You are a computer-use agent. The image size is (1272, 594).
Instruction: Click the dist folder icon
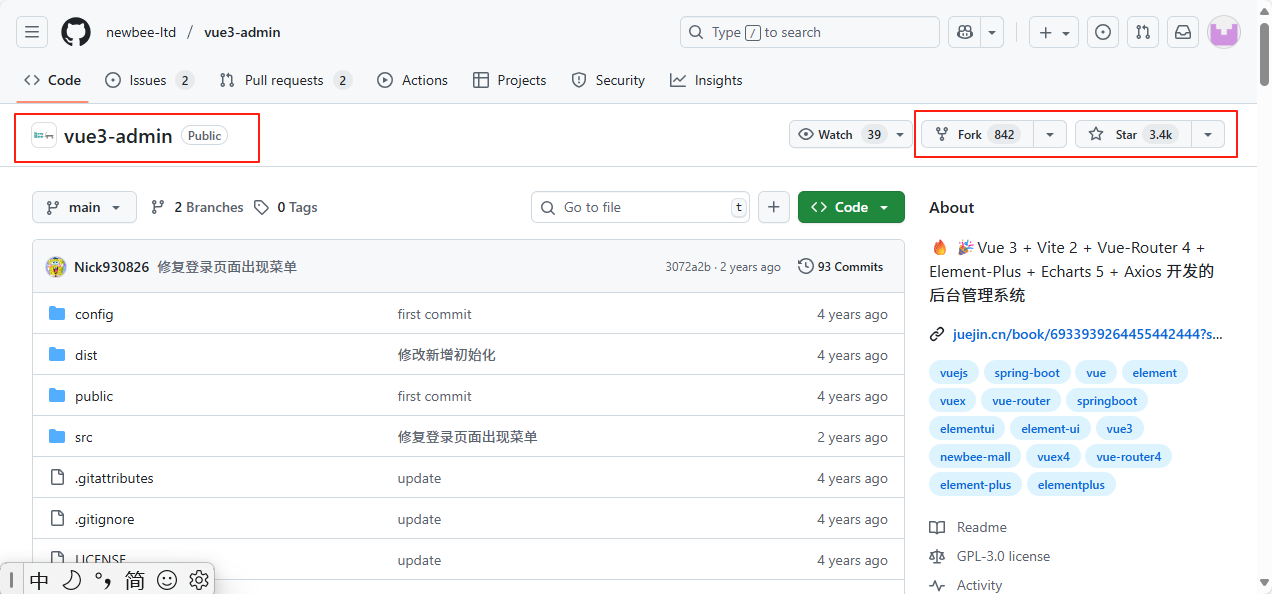(x=57, y=355)
